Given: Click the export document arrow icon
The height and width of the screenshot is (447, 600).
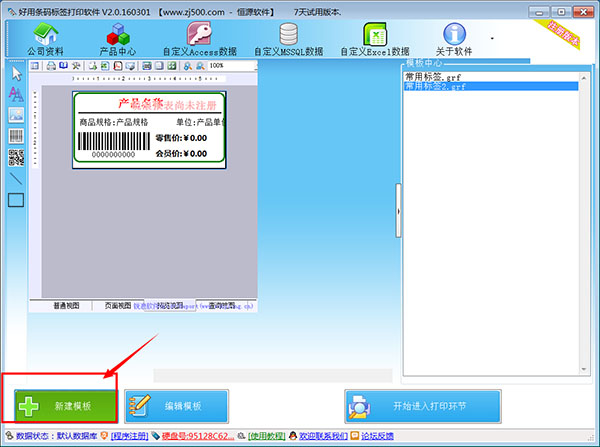Looking at the screenshot, I should coord(93,66).
